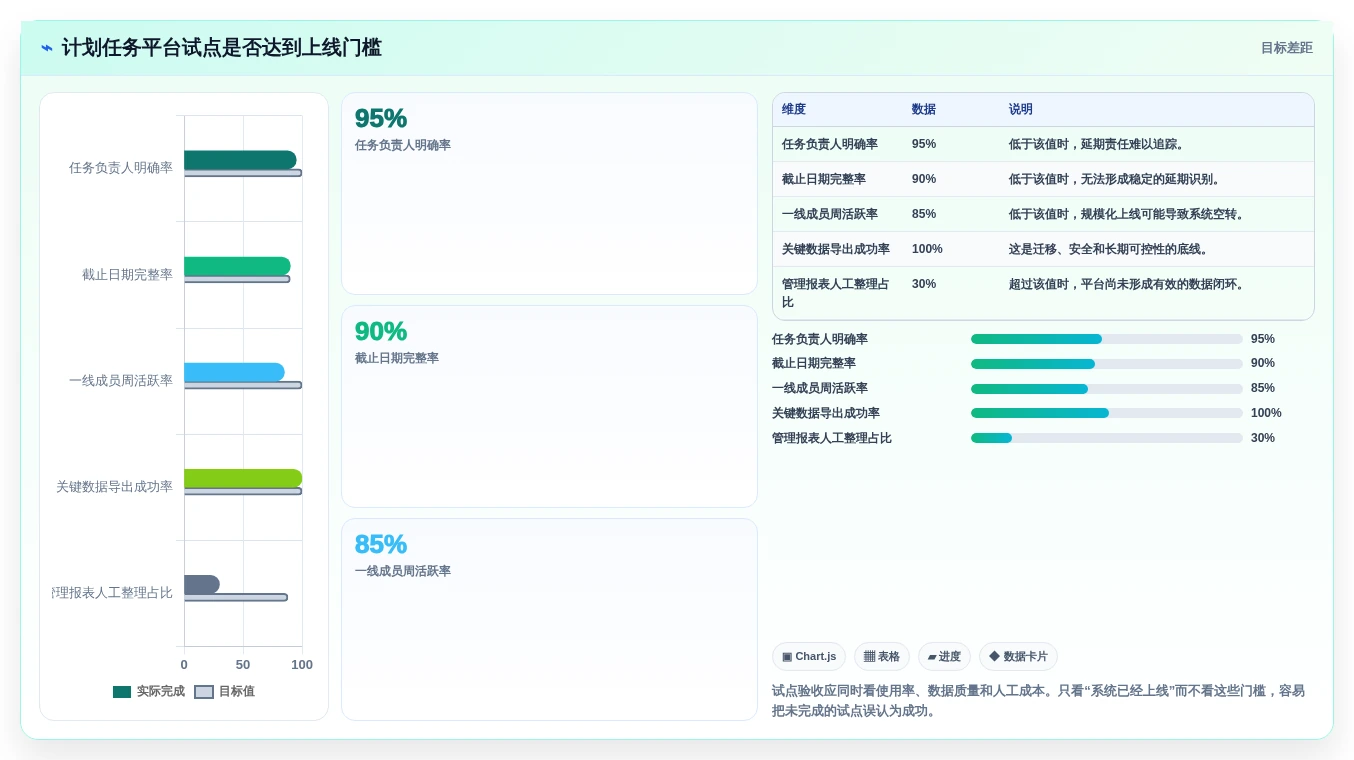Click the 一线成员周活跃率 progress bar
The width and height of the screenshot is (1354, 760).
[x=1107, y=389]
